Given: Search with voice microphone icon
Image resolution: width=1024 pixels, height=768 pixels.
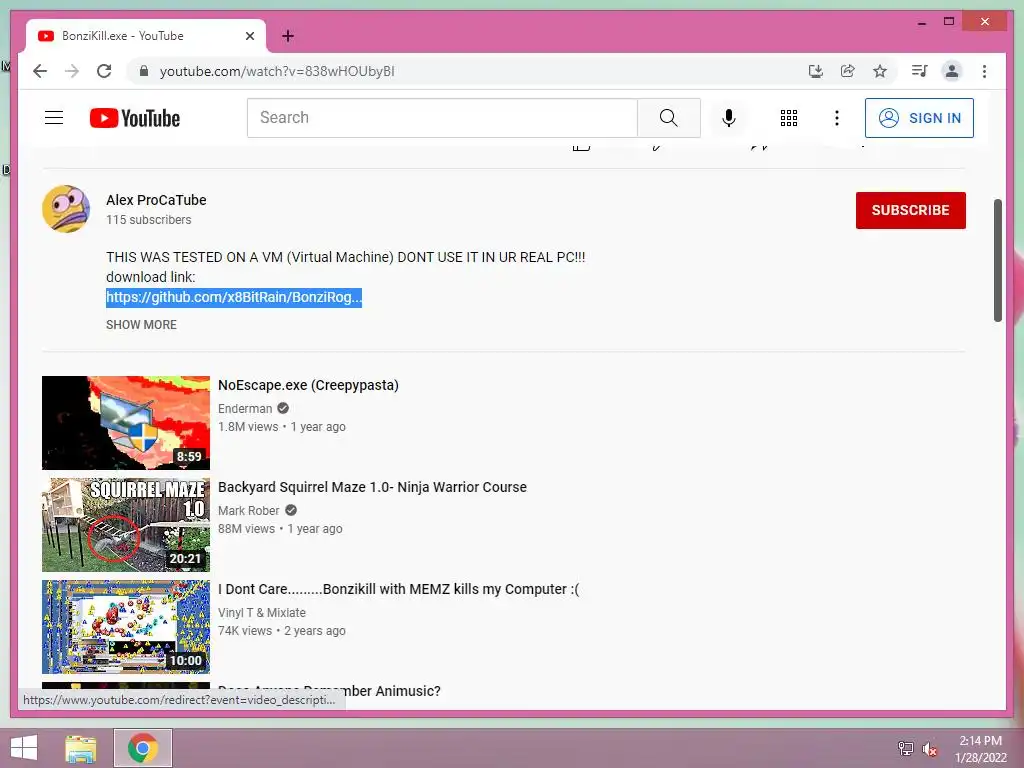Looking at the screenshot, I should coord(729,118).
